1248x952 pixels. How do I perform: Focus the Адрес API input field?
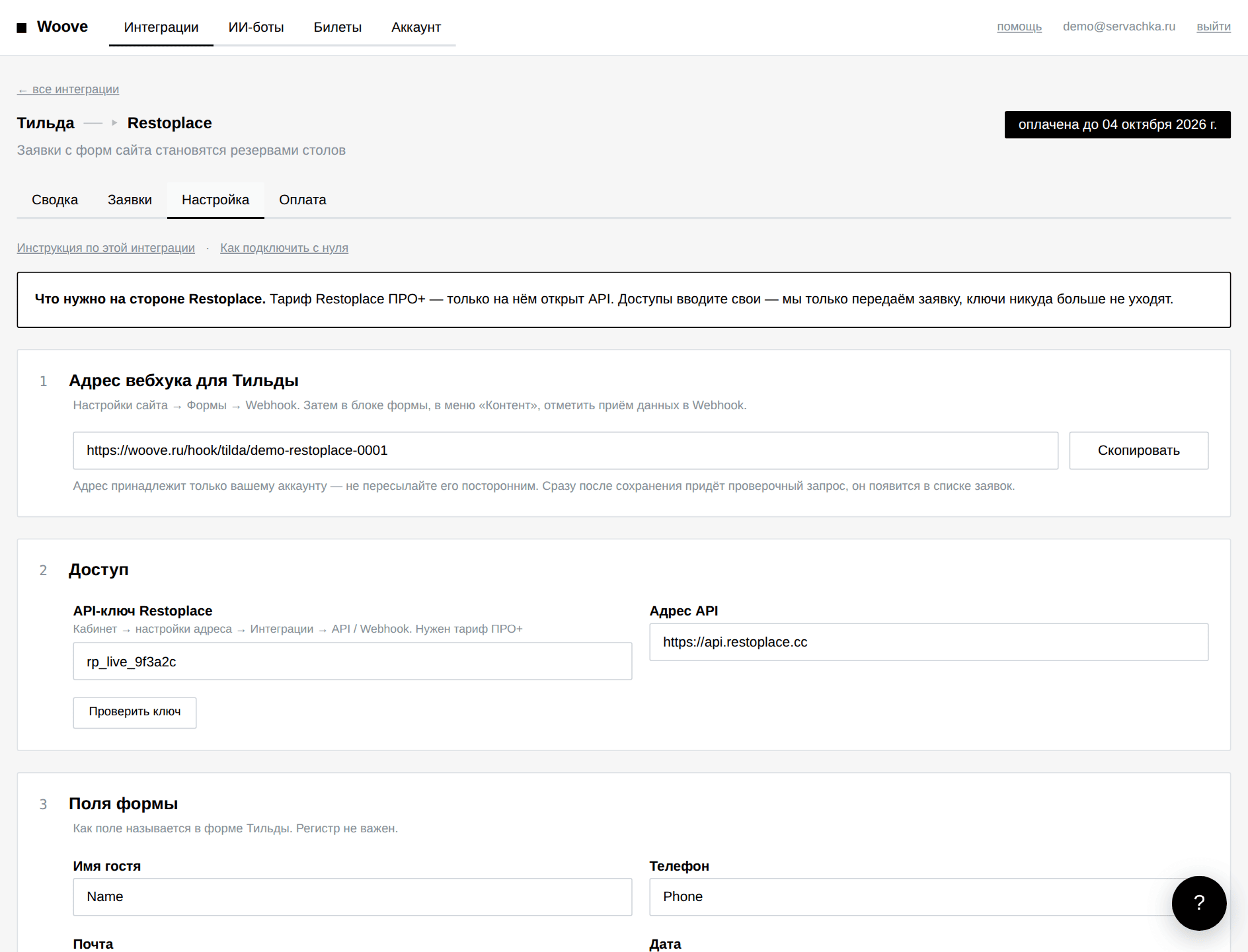(x=929, y=642)
